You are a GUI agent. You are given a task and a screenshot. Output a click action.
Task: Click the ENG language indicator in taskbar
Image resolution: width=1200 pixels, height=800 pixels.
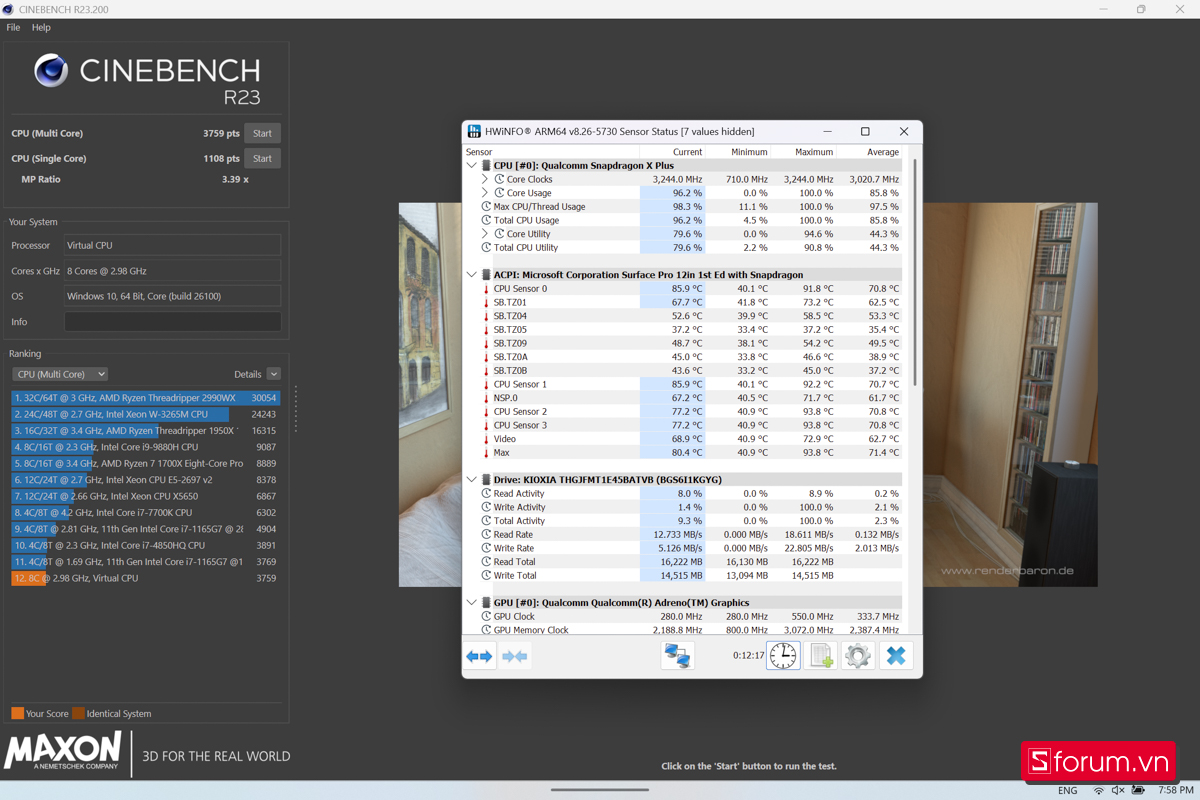coord(1068,790)
